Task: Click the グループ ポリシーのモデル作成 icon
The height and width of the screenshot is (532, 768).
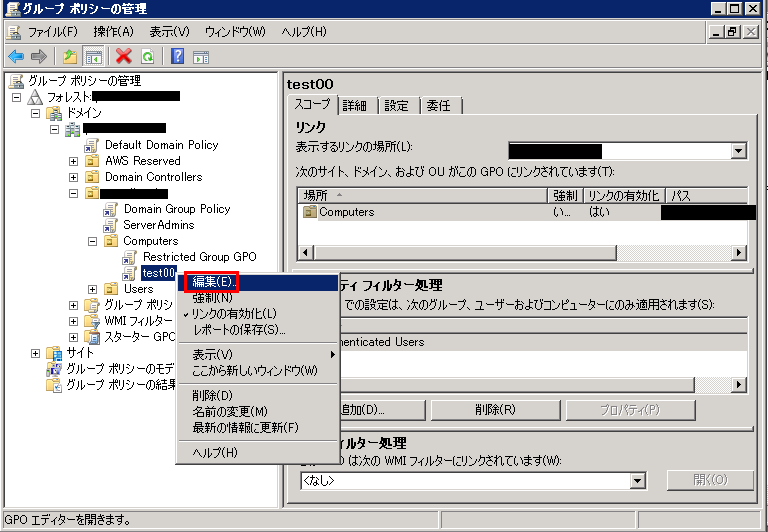Action: (54, 369)
